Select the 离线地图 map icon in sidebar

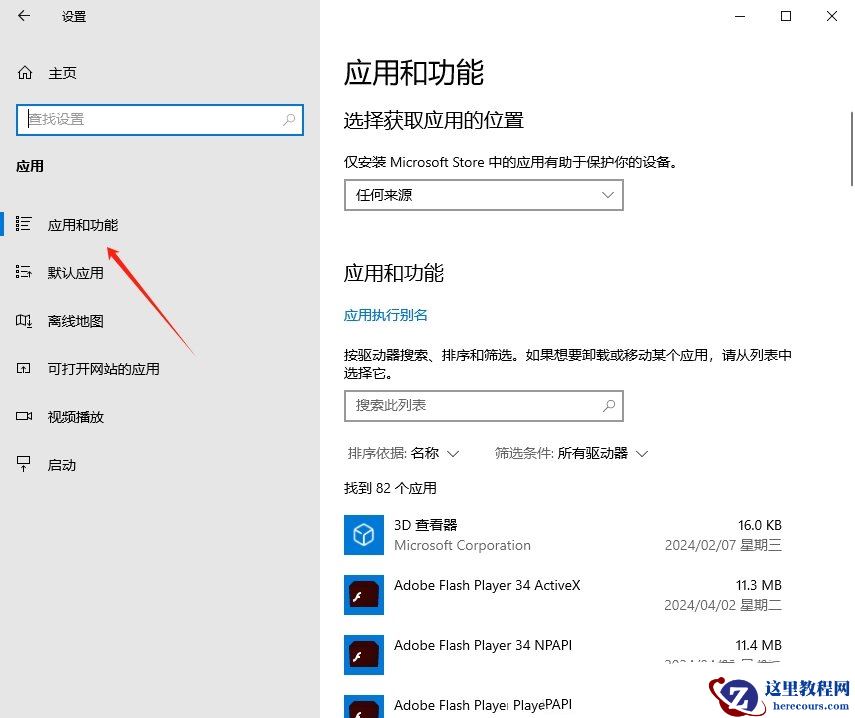point(24,320)
